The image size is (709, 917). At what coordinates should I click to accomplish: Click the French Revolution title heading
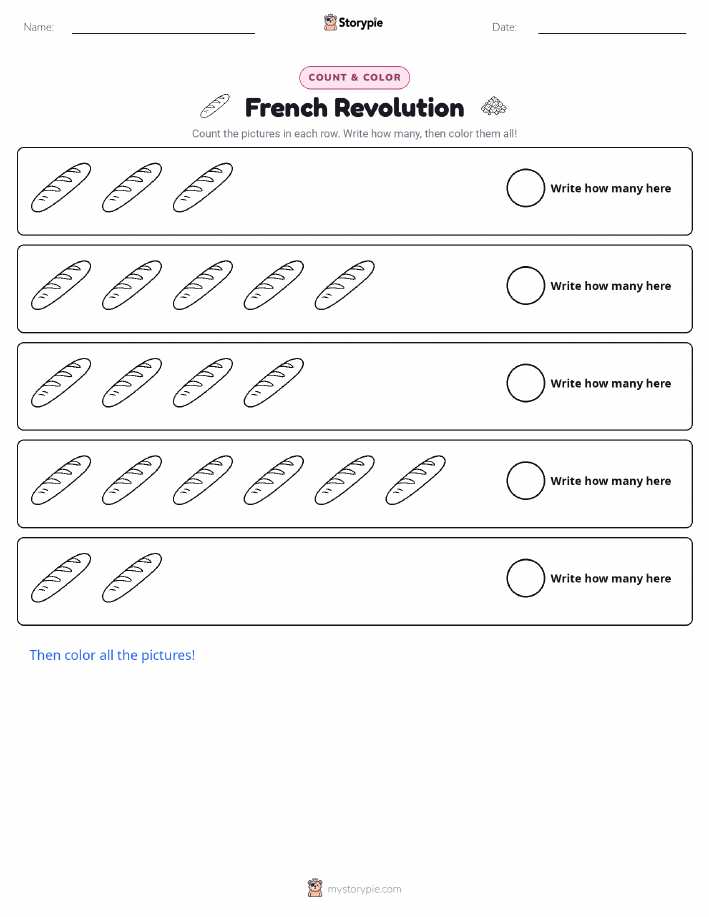click(354, 108)
